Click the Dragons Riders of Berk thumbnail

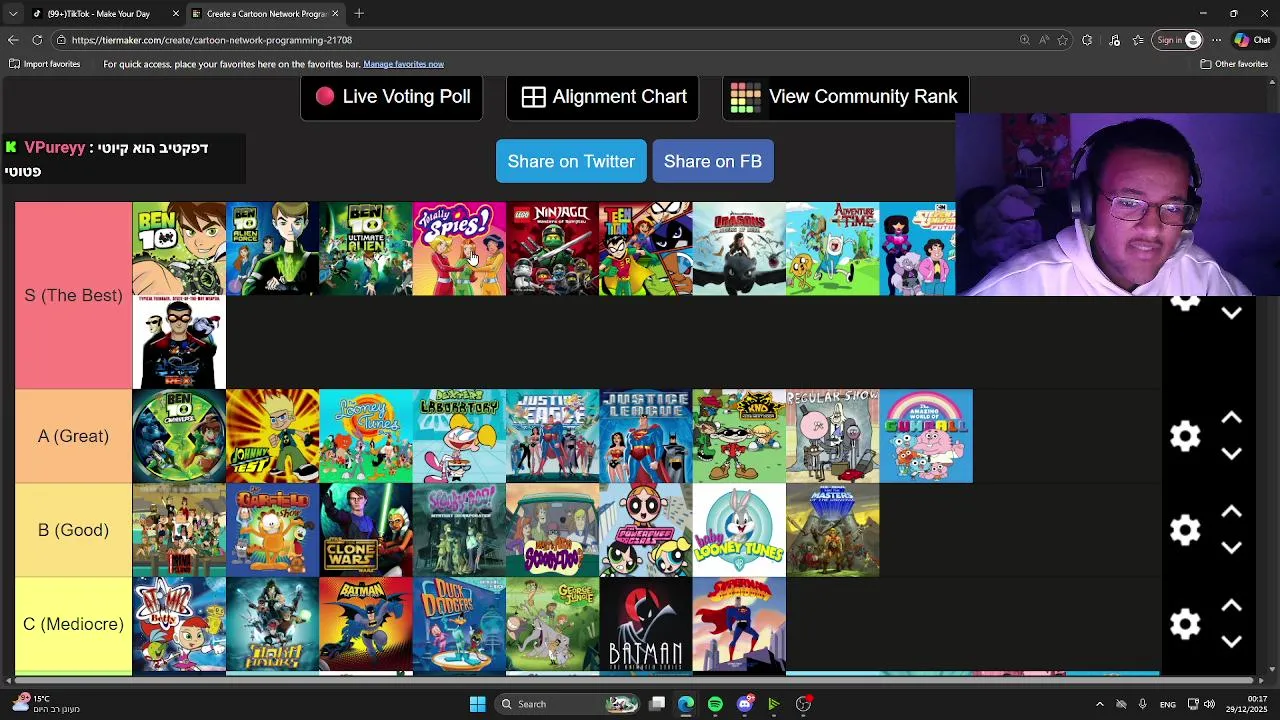739,249
